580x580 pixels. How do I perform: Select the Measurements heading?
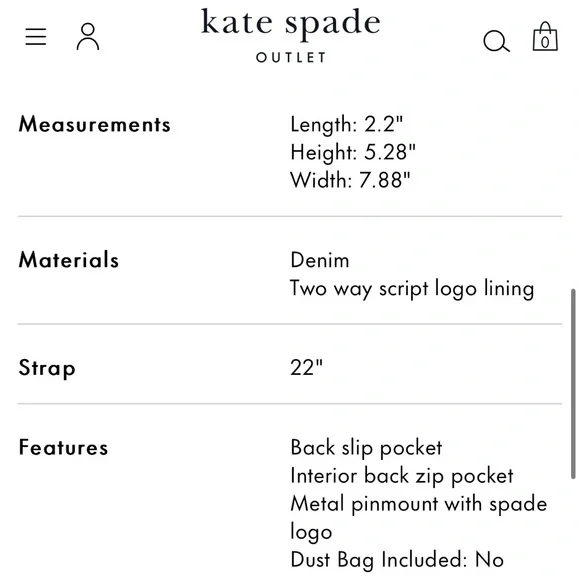click(x=95, y=124)
